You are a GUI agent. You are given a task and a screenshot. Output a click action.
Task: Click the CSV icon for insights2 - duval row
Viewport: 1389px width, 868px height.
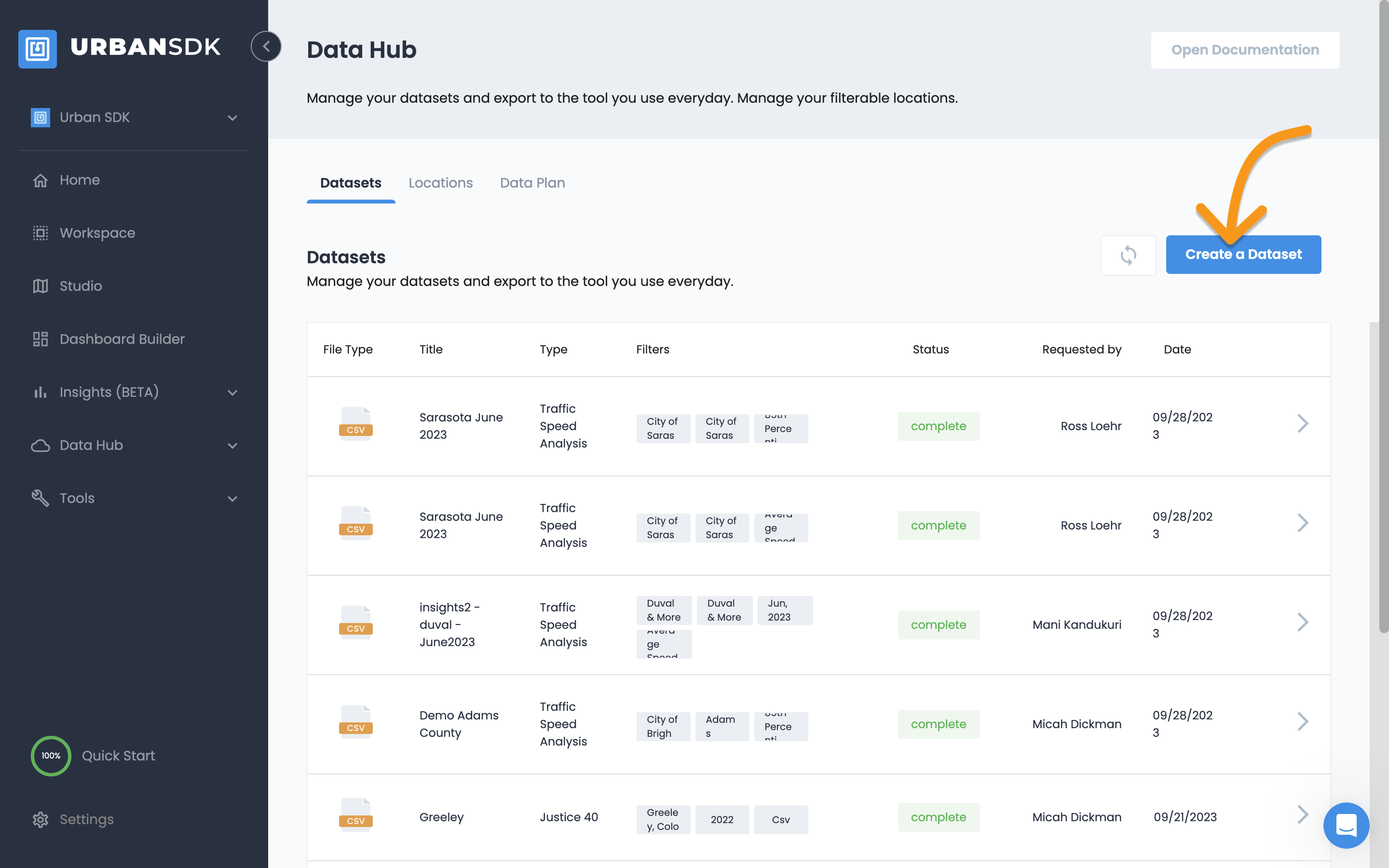(x=355, y=622)
